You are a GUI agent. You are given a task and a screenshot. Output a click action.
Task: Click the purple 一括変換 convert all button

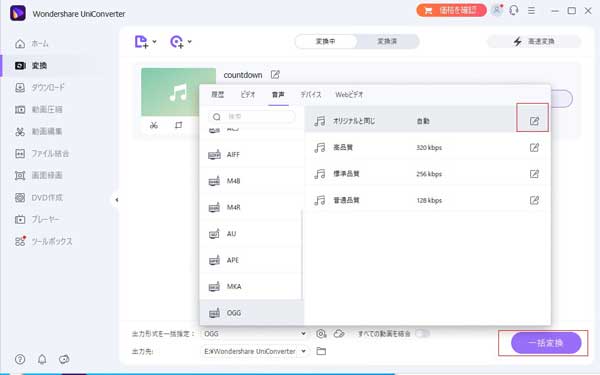click(546, 343)
